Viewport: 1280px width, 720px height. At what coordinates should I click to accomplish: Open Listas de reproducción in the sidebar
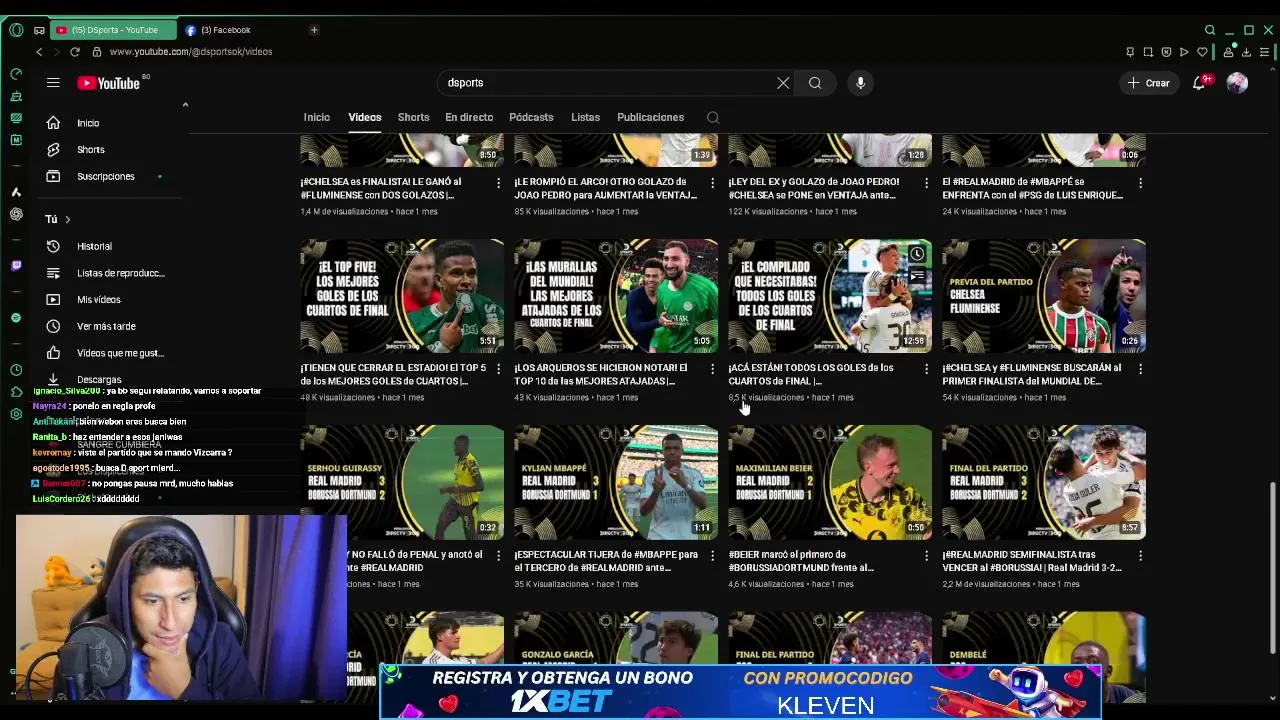click(112, 273)
